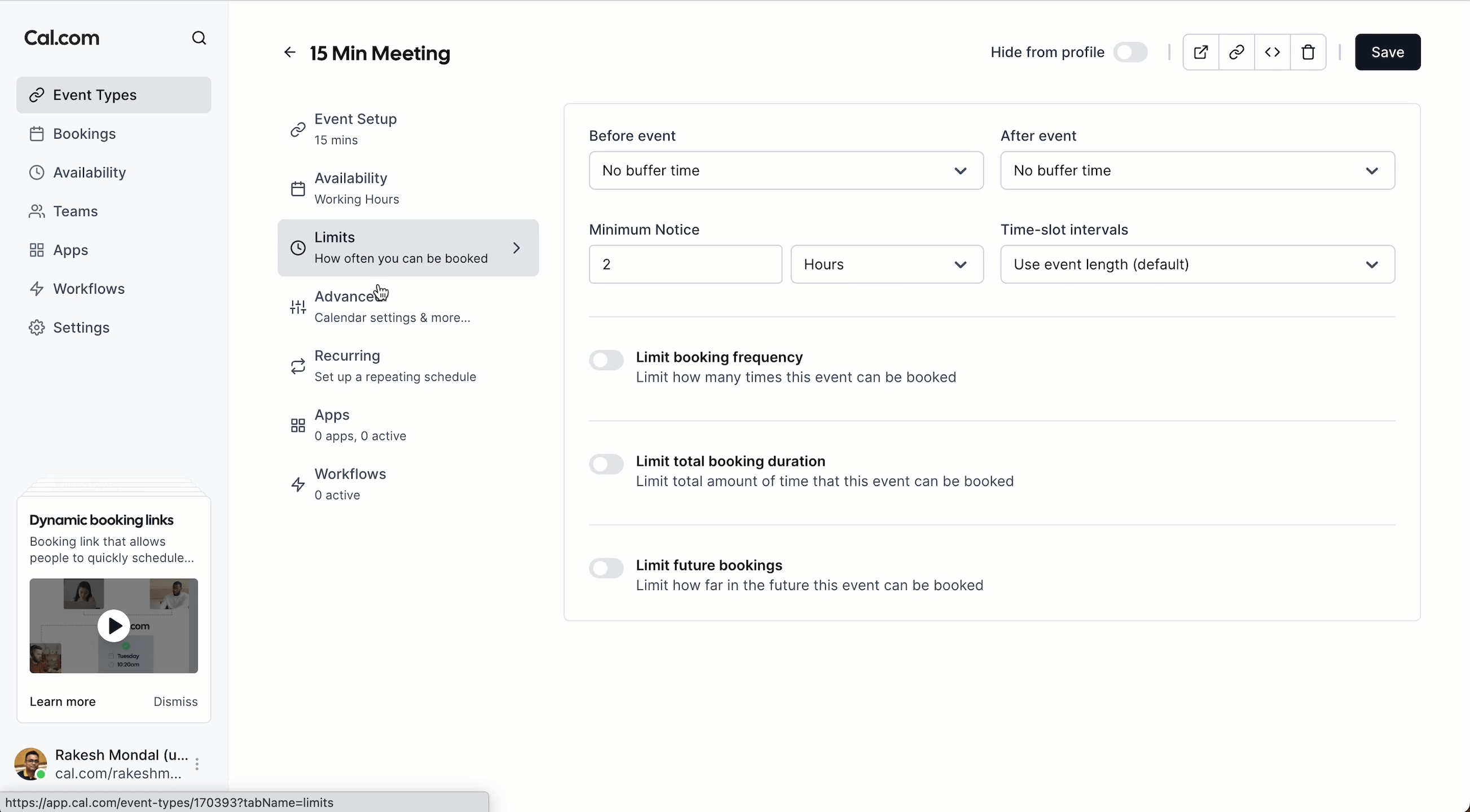Screen dimensions: 1470x812
Task: Dismiss the Dynamic booking links card
Action: (x=175, y=701)
